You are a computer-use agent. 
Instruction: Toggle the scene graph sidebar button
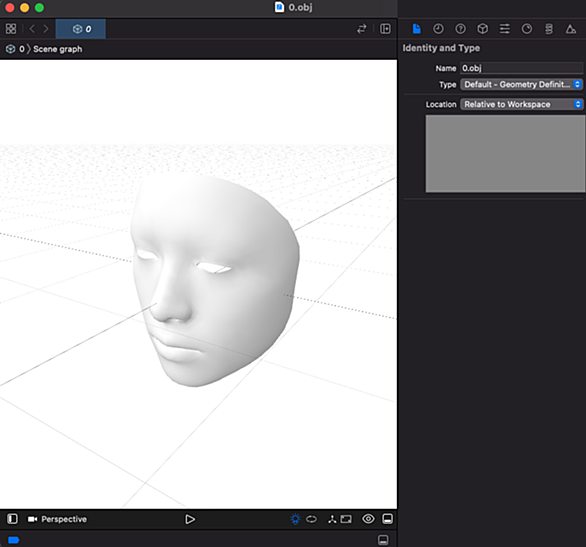coord(12,519)
